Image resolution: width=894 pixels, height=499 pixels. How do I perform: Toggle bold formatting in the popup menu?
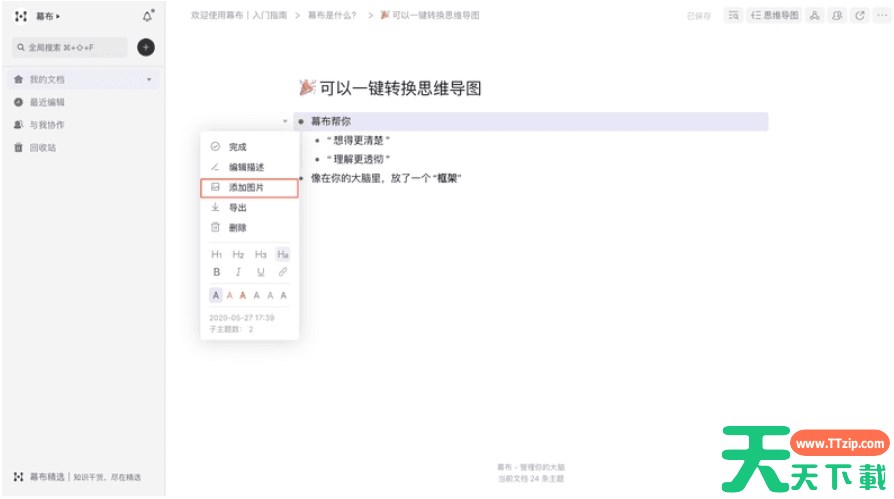pyautogui.click(x=217, y=272)
